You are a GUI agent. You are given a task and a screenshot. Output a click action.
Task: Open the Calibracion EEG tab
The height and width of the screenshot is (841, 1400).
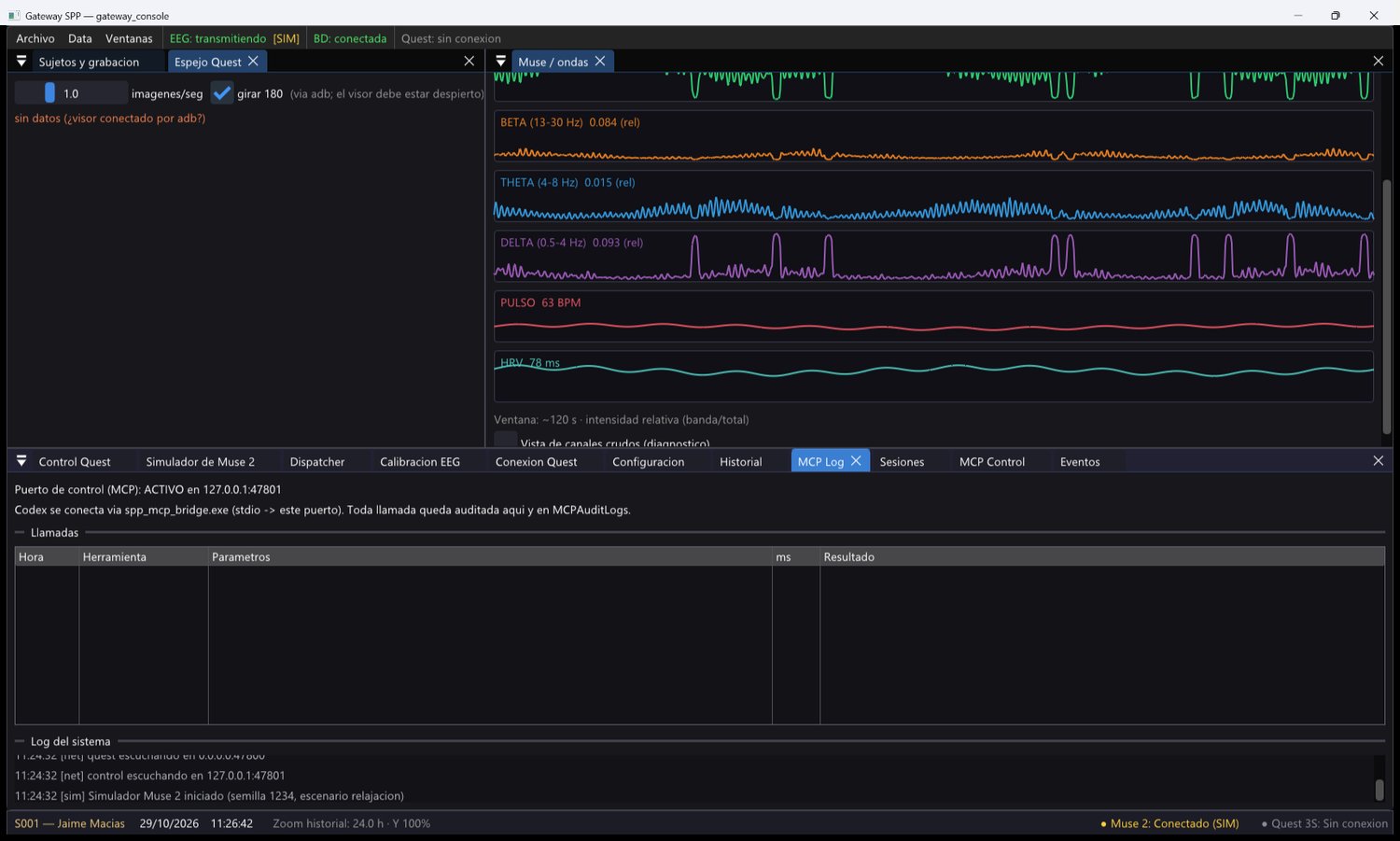(420, 462)
